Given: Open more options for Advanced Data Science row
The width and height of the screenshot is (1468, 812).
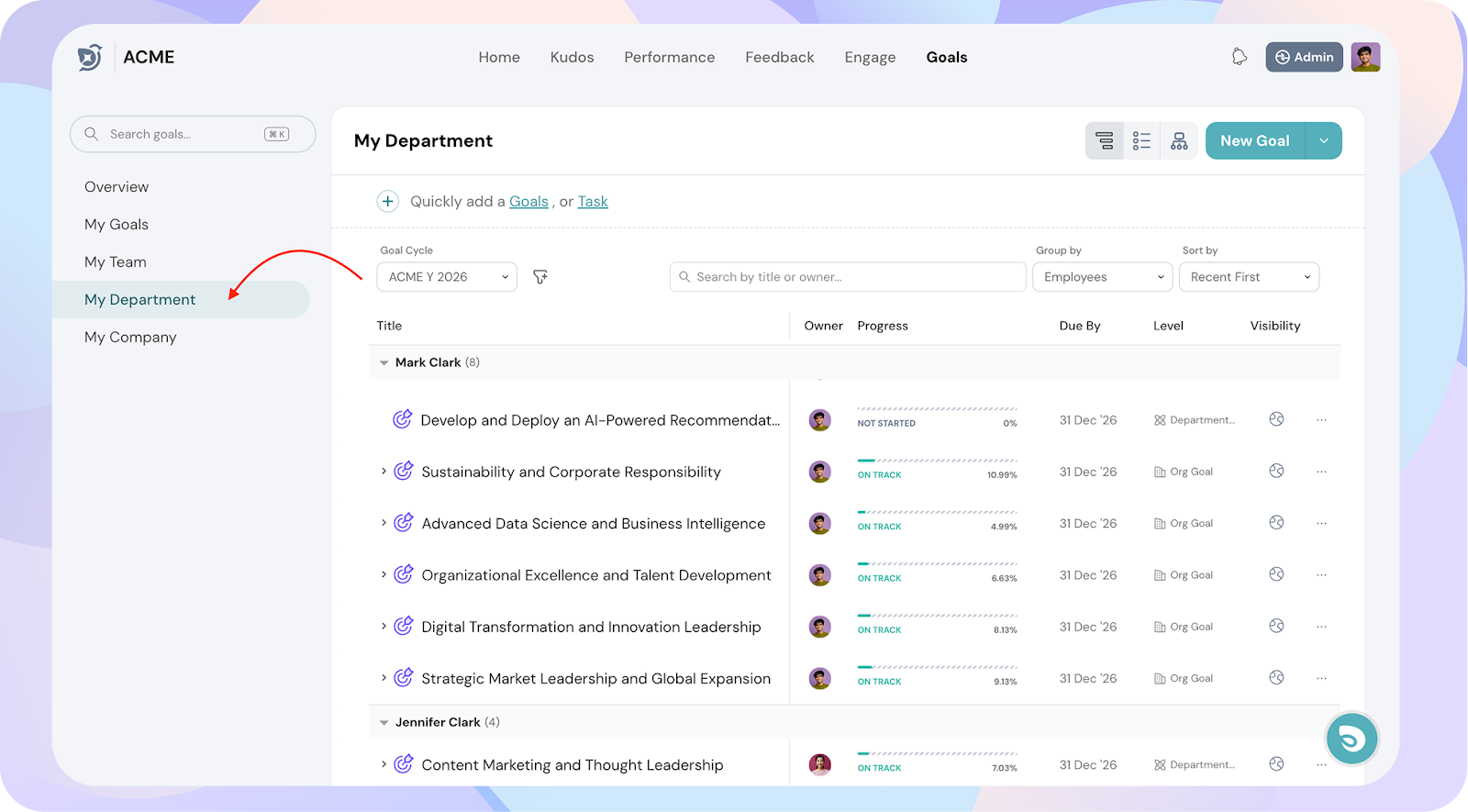Looking at the screenshot, I should (x=1321, y=523).
